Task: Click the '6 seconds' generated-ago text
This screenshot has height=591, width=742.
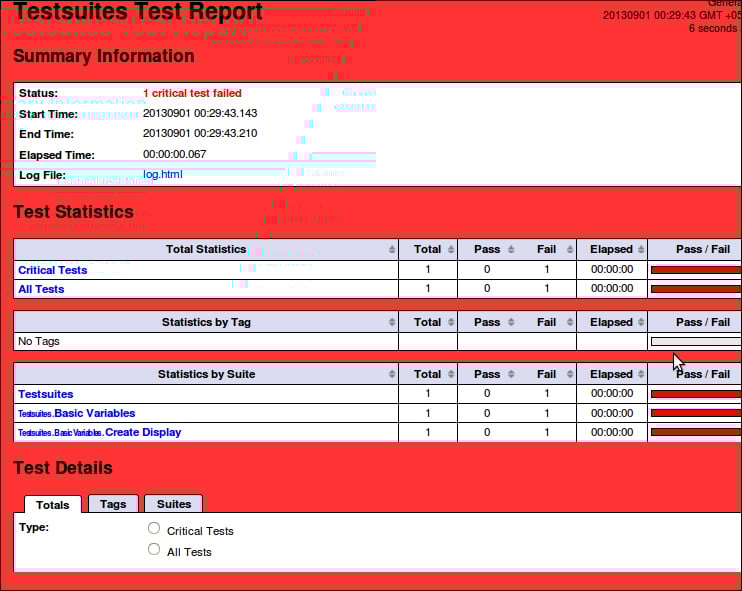Action: (713, 28)
